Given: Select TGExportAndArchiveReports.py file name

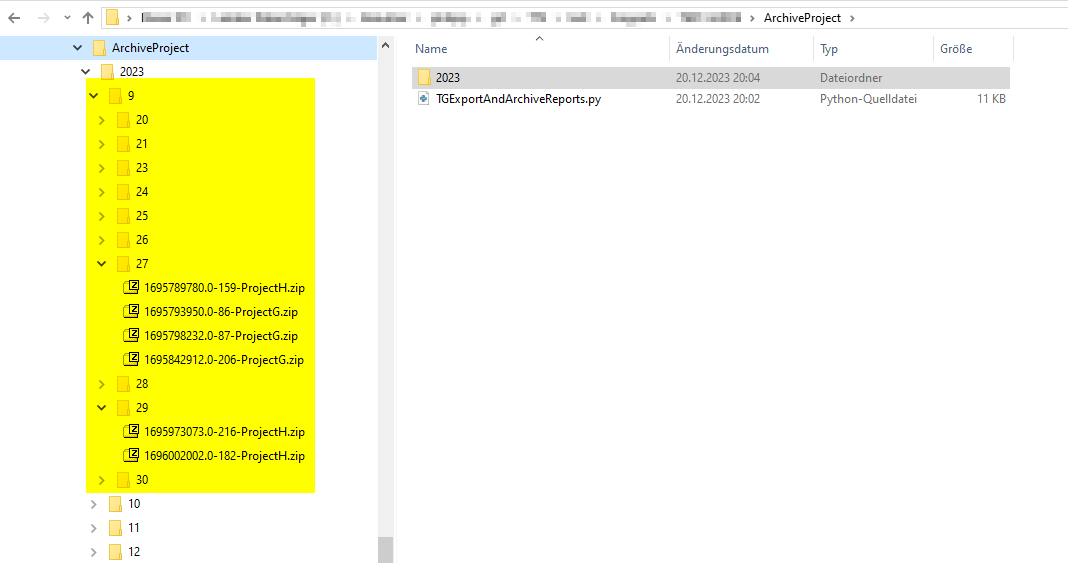Looking at the screenshot, I should point(518,99).
